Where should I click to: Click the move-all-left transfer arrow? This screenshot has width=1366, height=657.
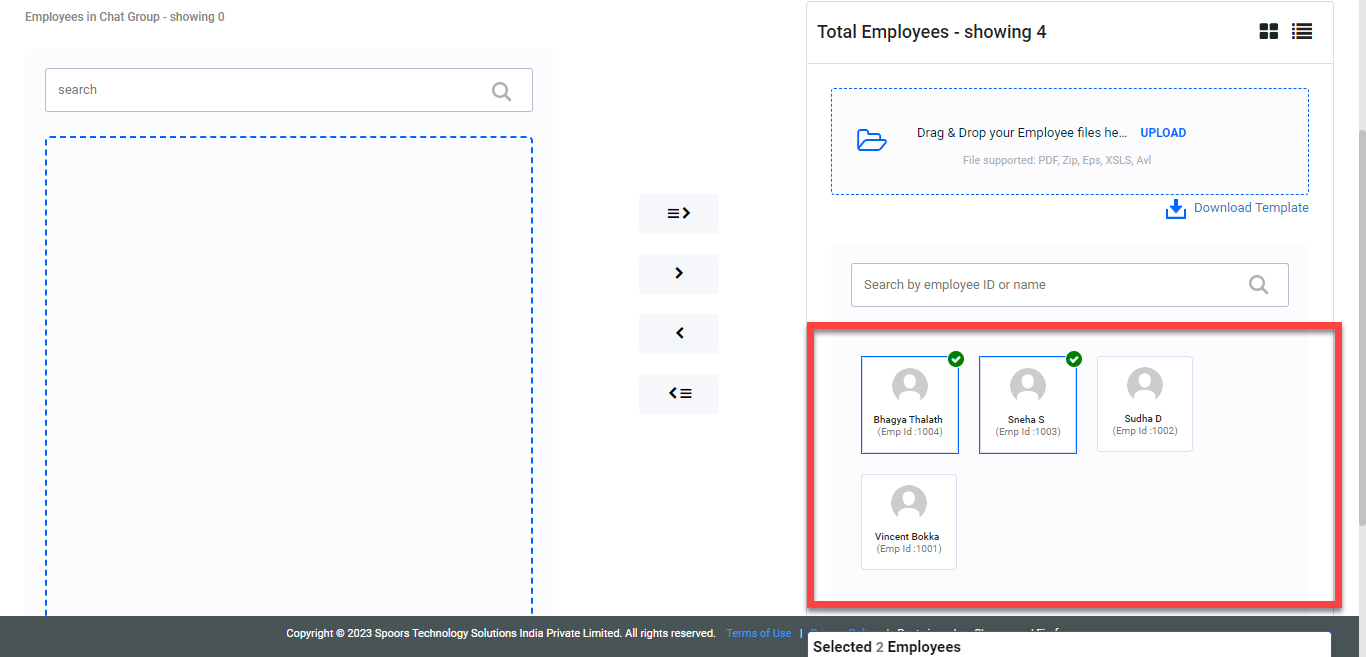679,393
